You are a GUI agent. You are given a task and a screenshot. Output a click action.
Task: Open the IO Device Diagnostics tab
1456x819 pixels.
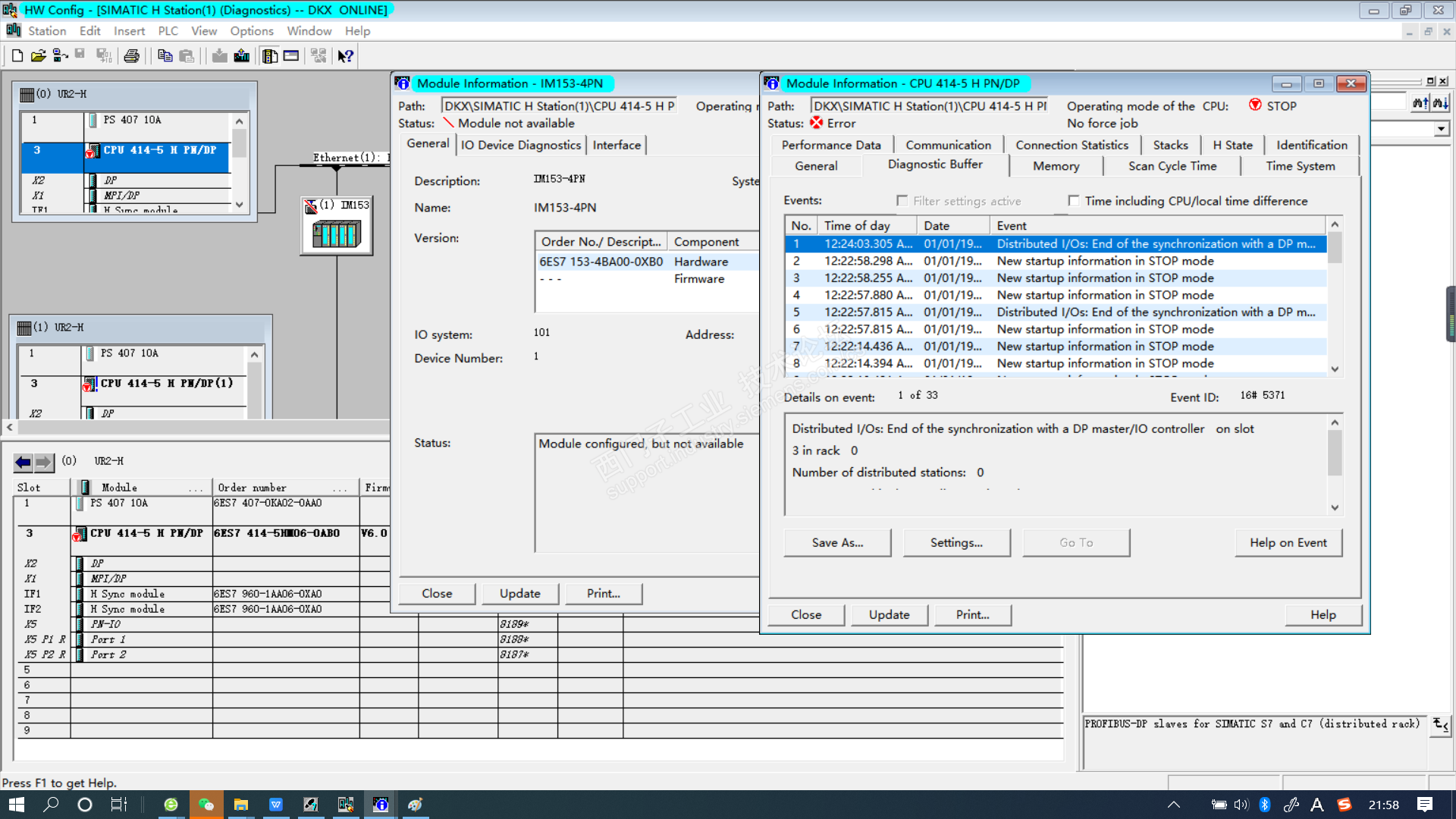tap(521, 146)
